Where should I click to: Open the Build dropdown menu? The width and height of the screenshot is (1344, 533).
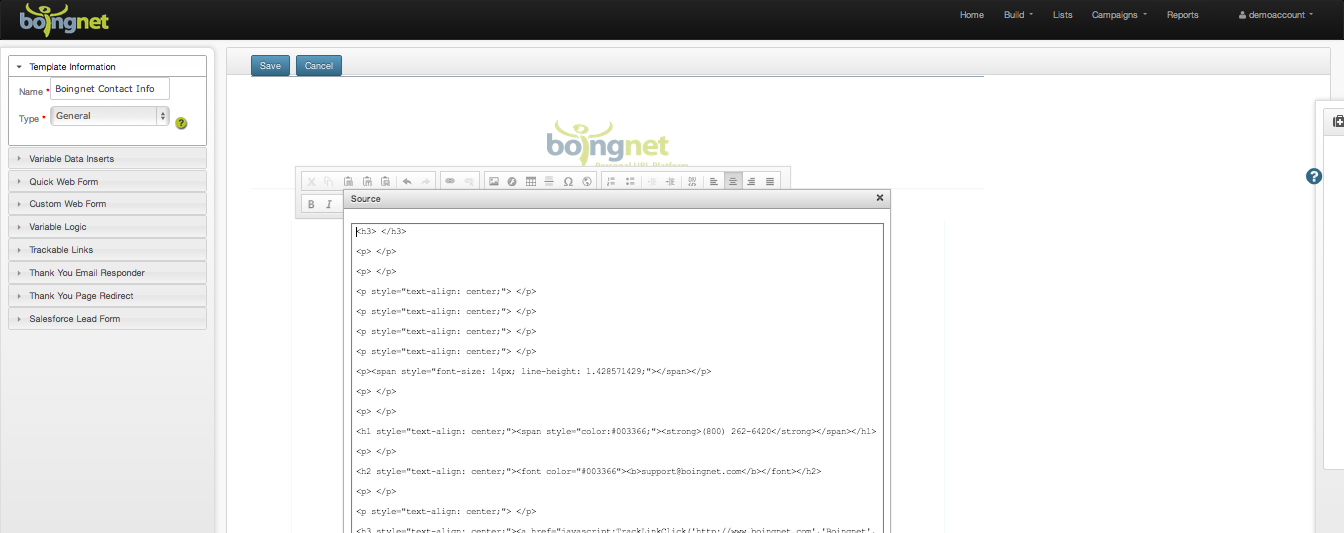[1018, 15]
